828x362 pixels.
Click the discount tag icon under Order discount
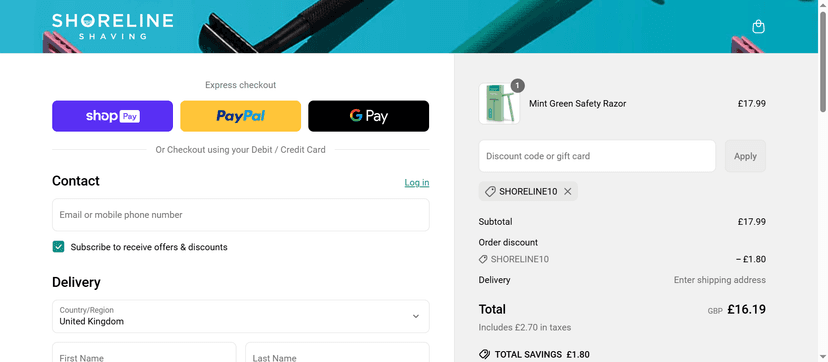click(x=483, y=259)
